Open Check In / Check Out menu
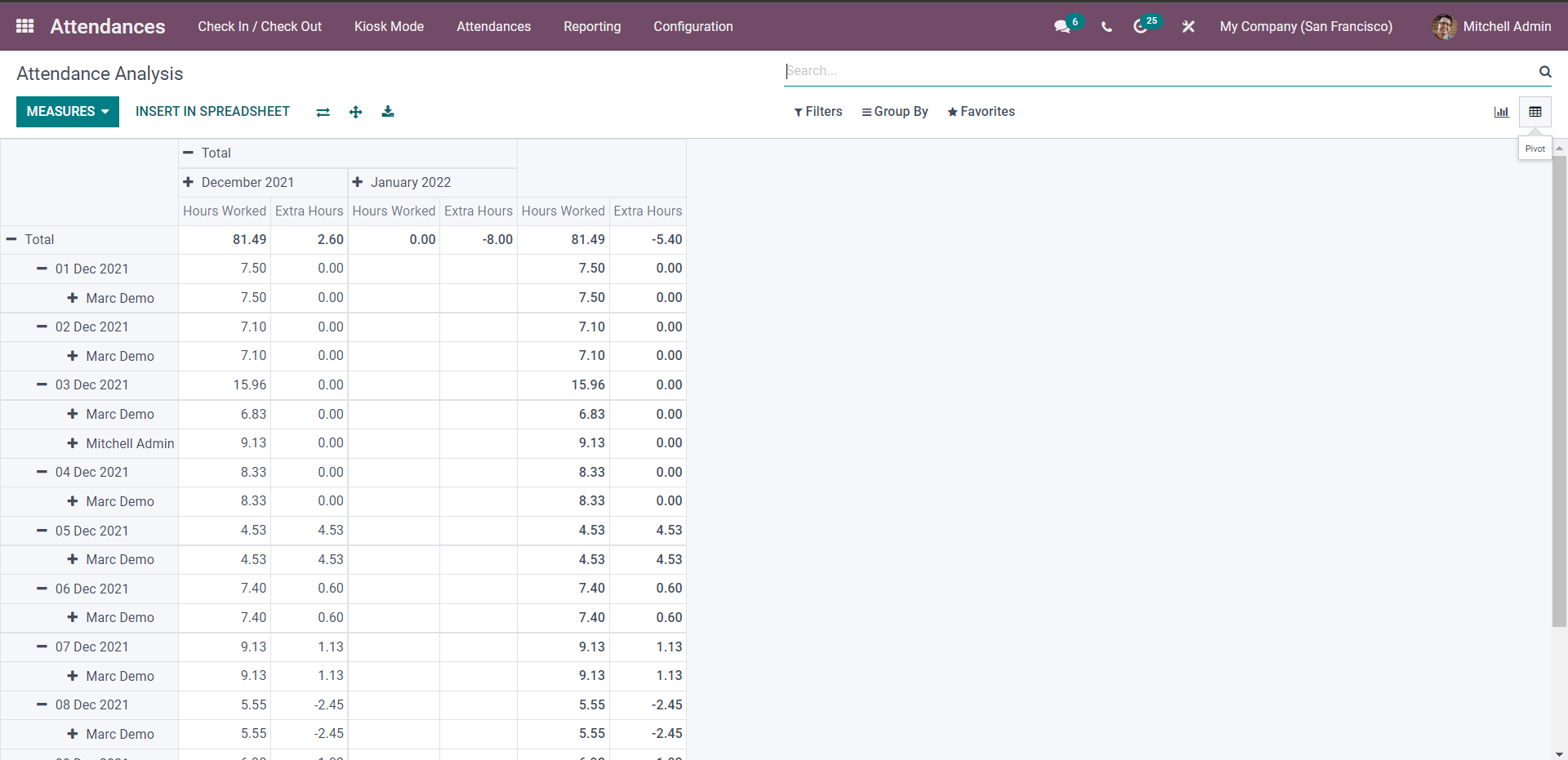 pyautogui.click(x=260, y=26)
